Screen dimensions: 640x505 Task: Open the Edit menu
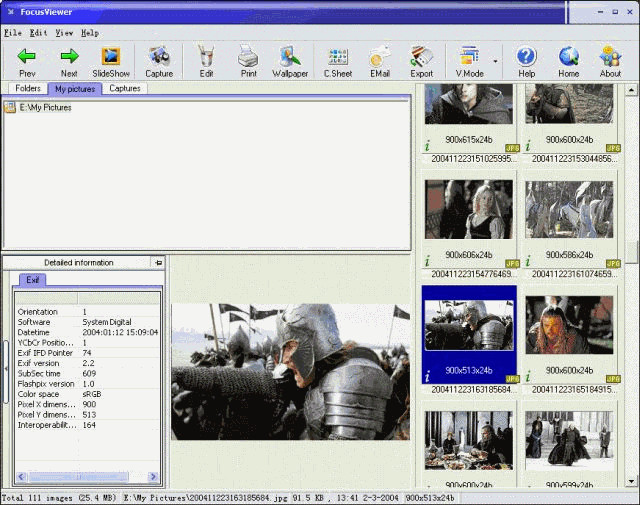[38, 33]
